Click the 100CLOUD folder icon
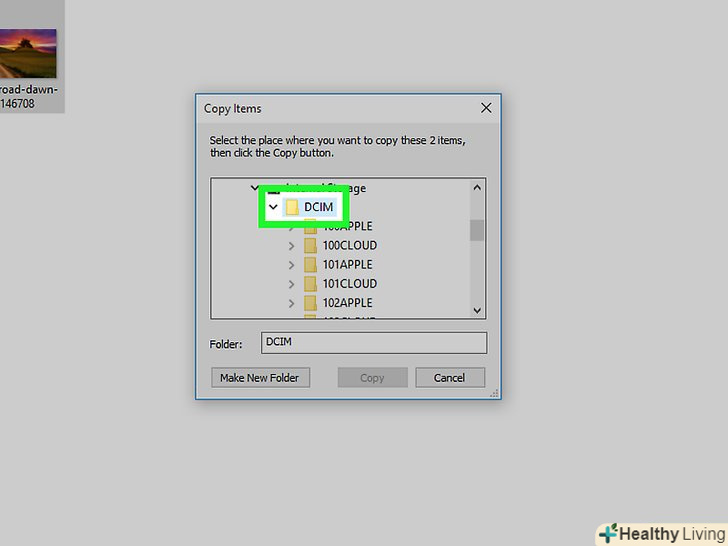This screenshot has width=728, height=546. tap(310, 245)
